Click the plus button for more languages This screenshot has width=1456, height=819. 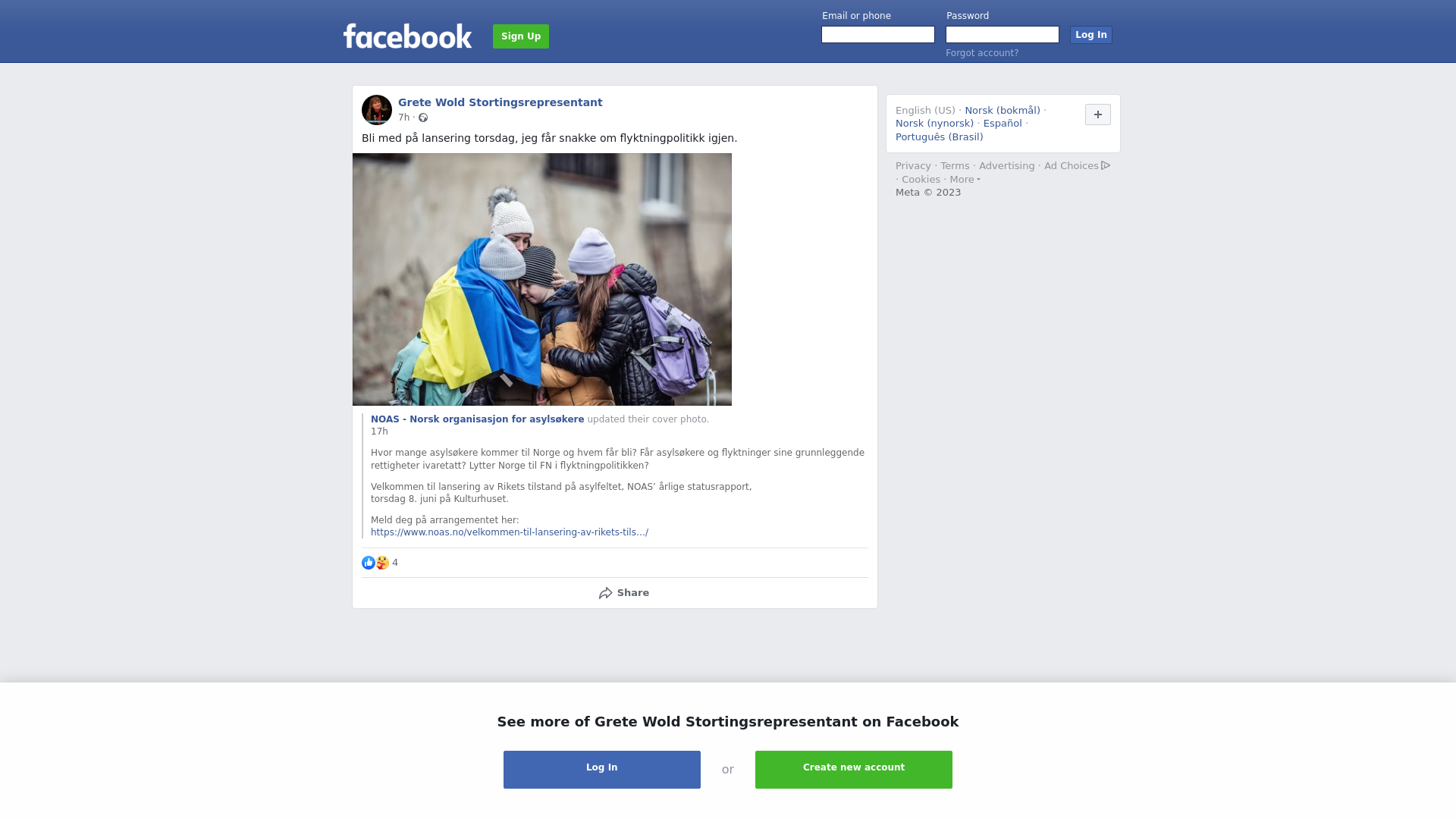pyautogui.click(x=1098, y=115)
